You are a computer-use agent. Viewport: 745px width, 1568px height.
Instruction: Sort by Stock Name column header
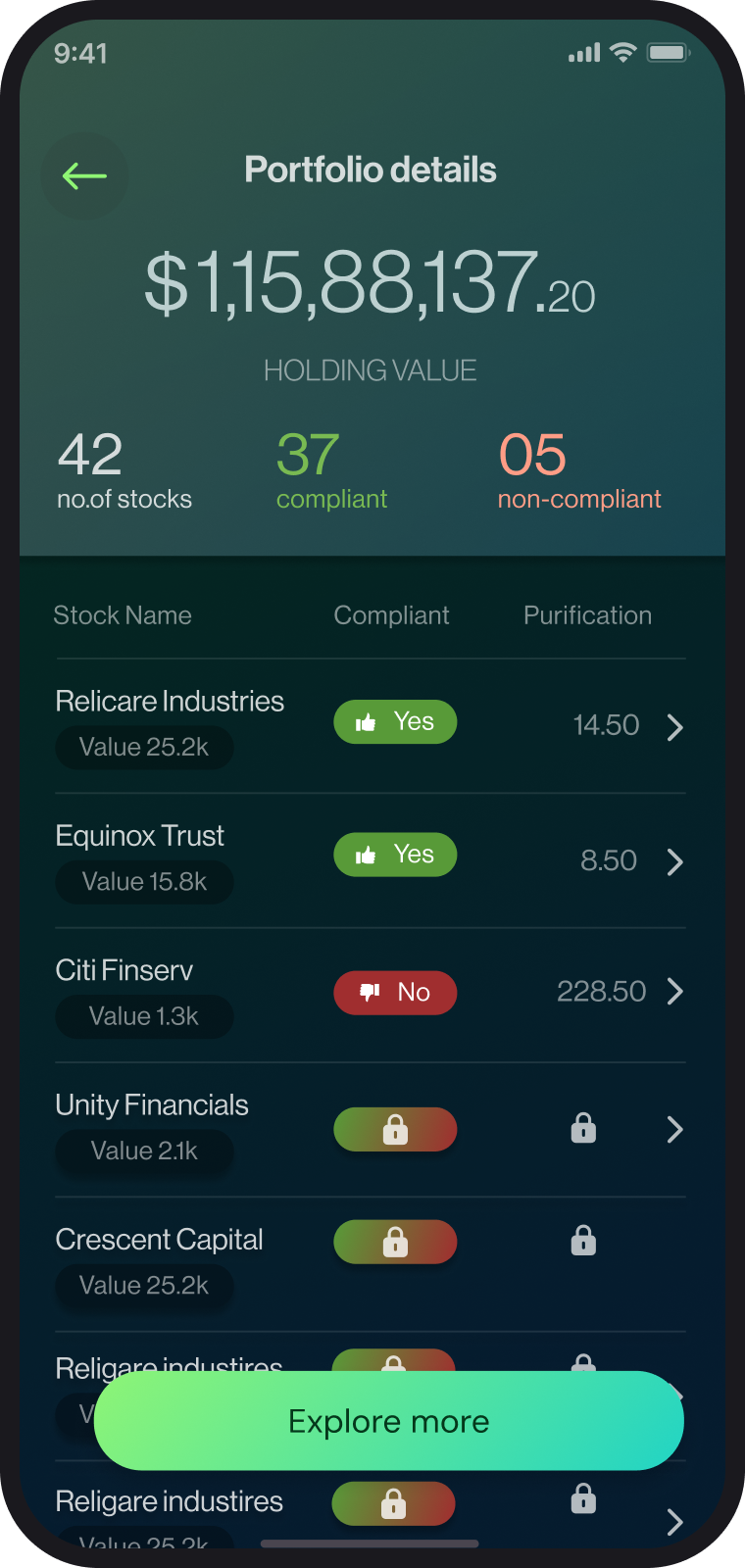[123, 615]
